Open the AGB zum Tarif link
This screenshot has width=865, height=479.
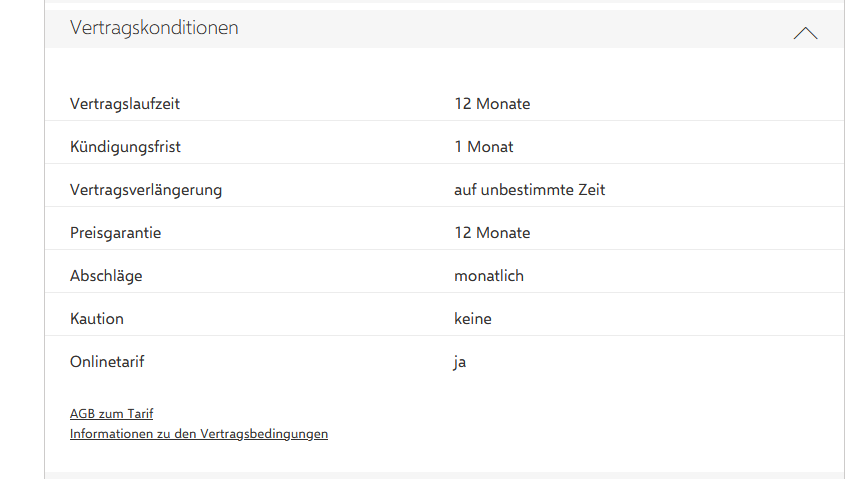111,413
